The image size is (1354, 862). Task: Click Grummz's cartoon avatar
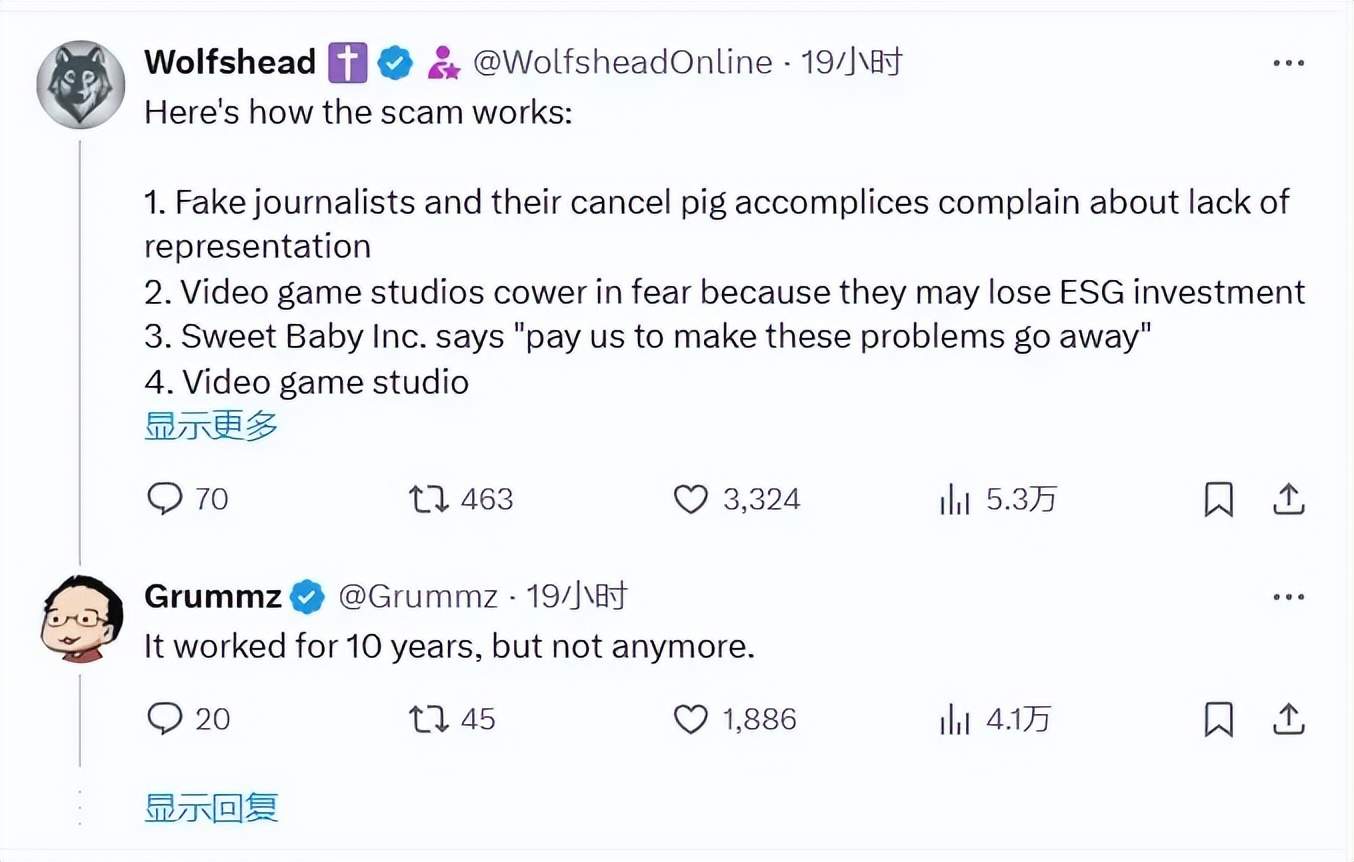[81, 618]
